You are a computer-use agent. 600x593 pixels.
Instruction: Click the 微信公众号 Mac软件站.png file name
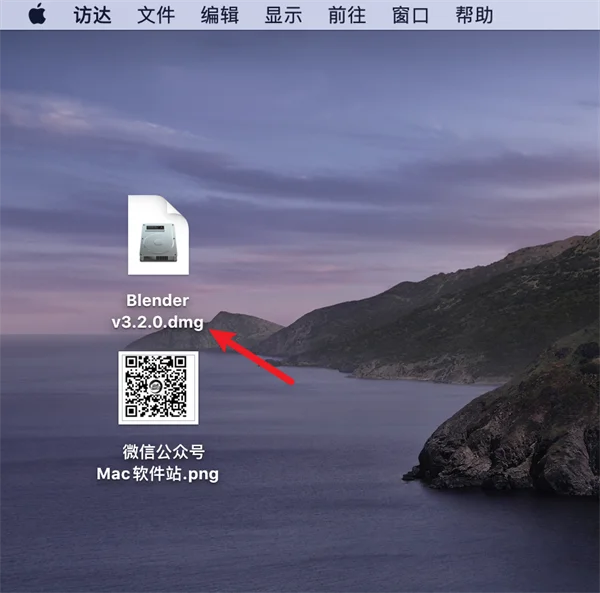(x=158, y=463)
